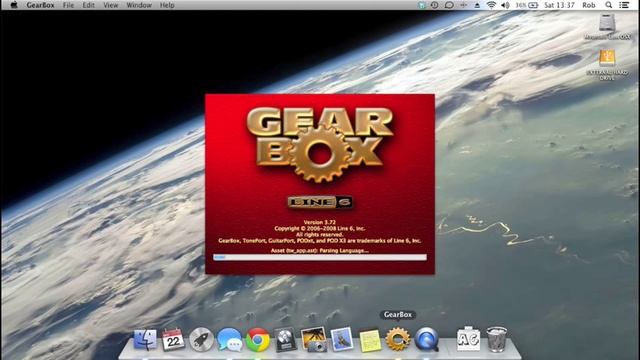The height and width of the screenshot is (360, 640).
Task: Click the Wi-Fi status icon
Action: pos(491,5)
